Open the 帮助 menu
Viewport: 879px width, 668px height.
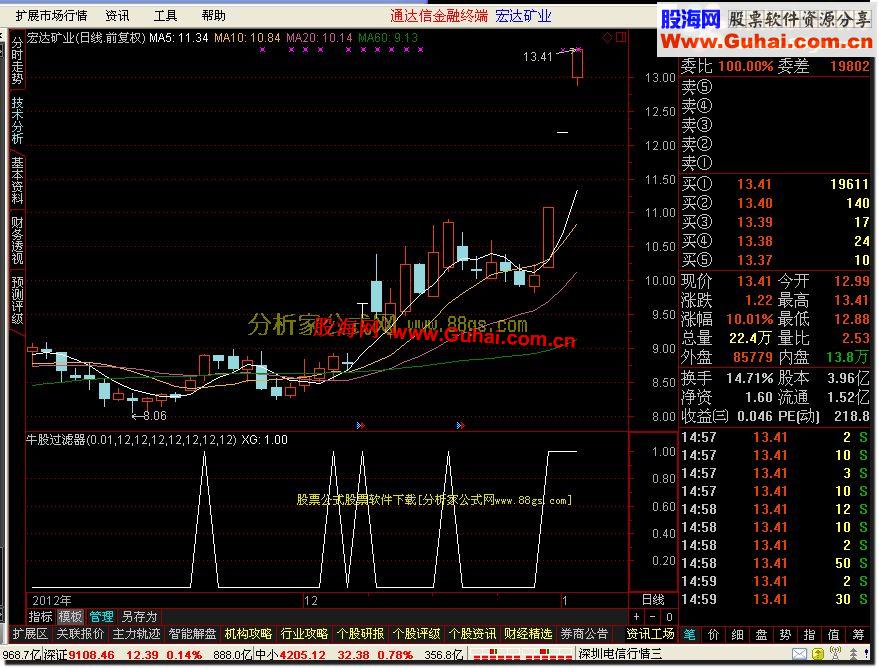[214, 15]
